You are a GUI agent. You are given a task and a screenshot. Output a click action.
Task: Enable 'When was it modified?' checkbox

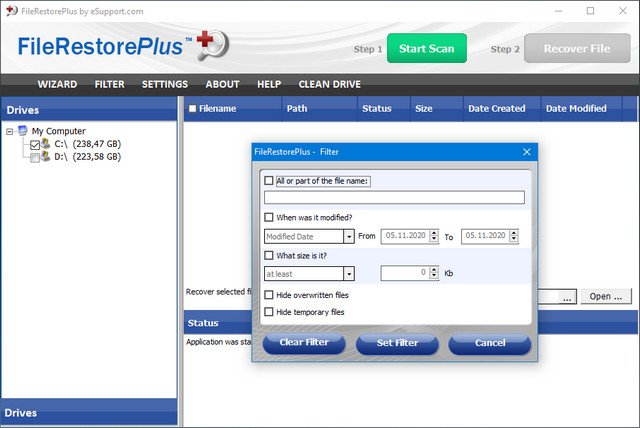269,217
